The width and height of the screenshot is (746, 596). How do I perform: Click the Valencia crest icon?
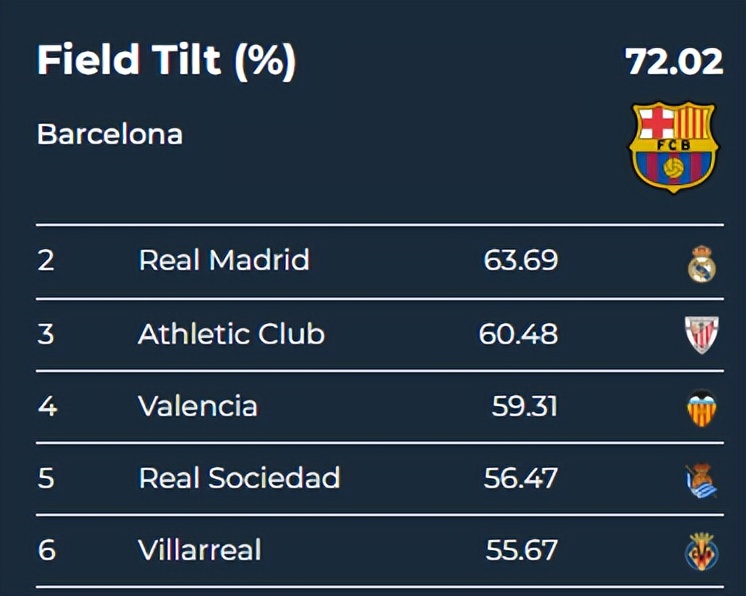(701, 407)
